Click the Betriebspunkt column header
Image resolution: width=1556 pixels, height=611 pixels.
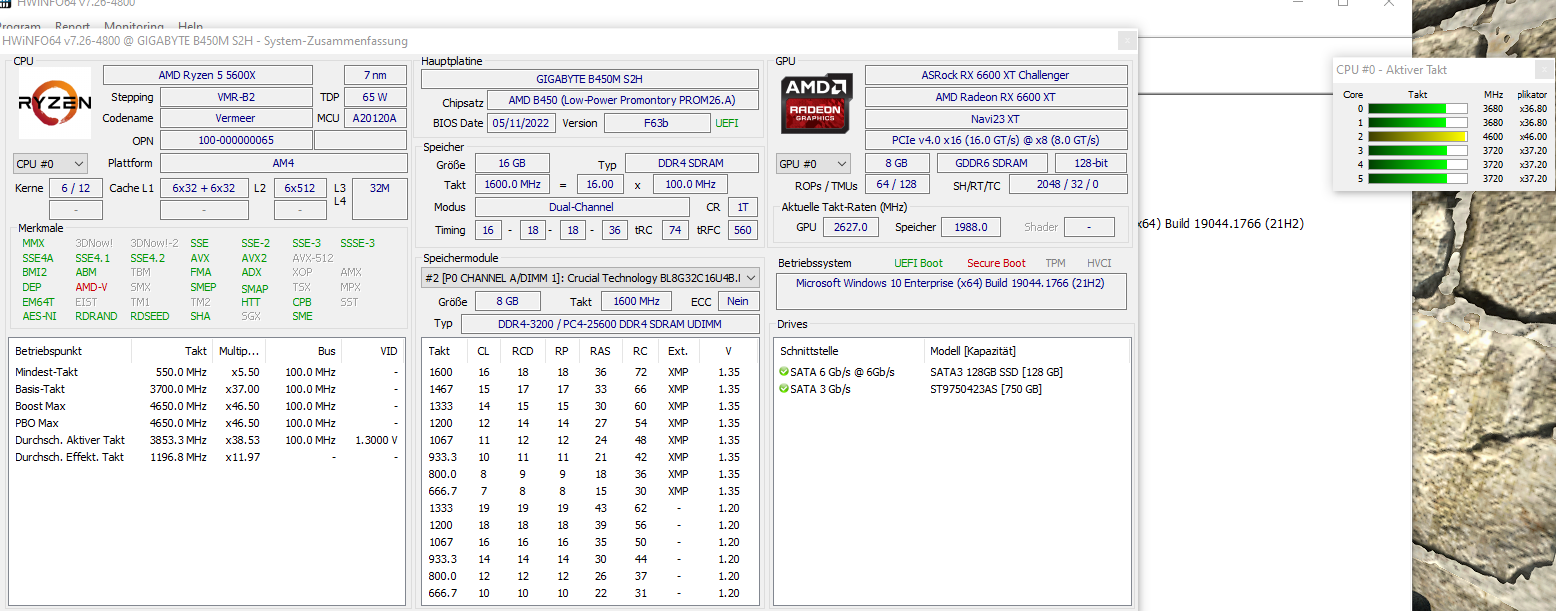(70, 351)
